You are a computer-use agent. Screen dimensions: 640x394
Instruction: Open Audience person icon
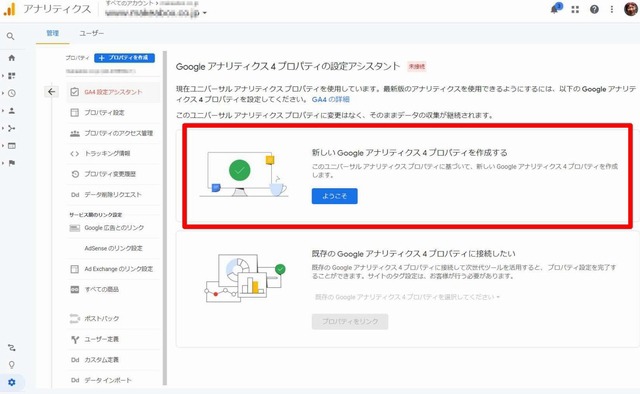click(x=11, y=111)
